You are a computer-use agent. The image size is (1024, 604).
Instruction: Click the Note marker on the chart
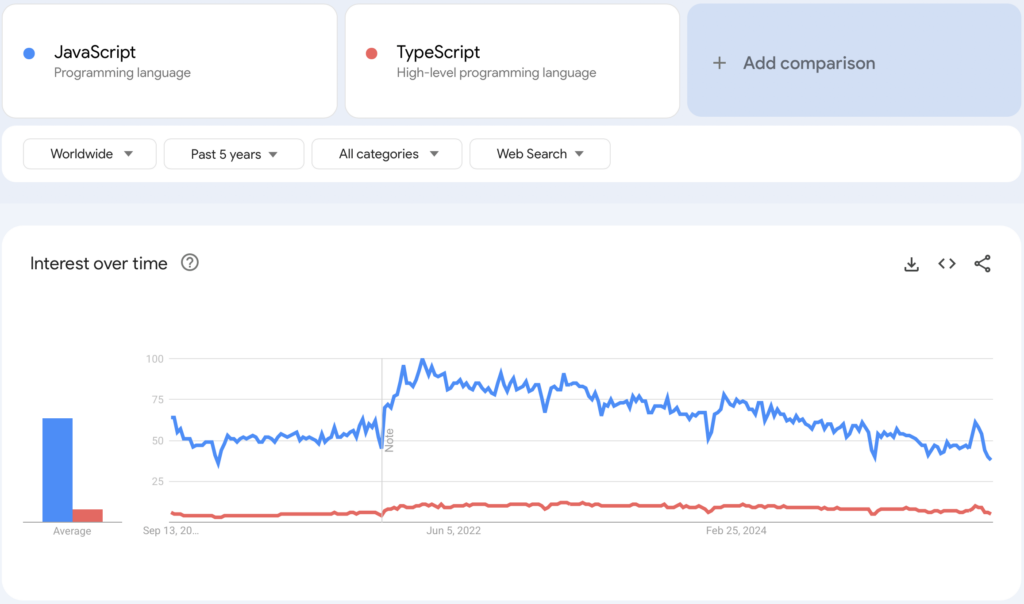[x=390, y=440]
